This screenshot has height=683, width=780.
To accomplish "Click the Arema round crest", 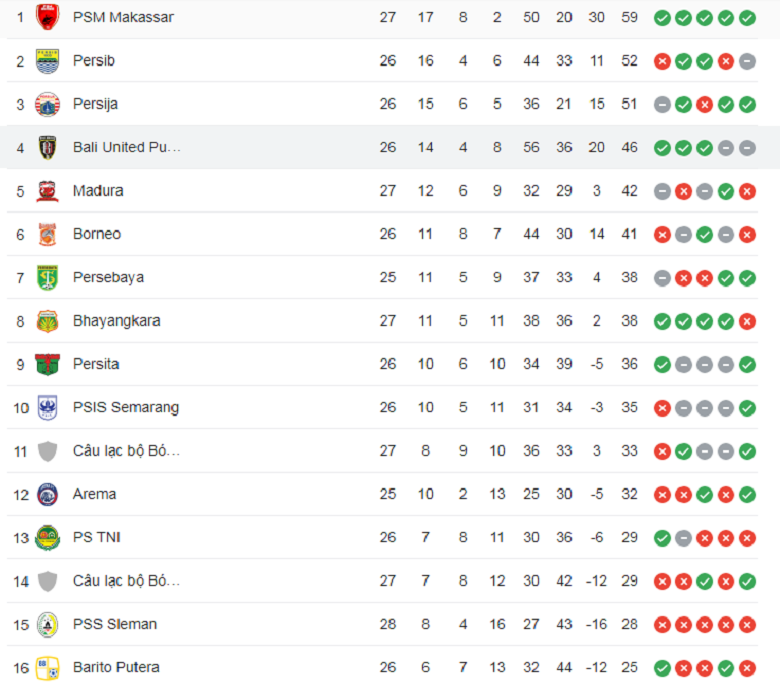I will coord(47,494).
